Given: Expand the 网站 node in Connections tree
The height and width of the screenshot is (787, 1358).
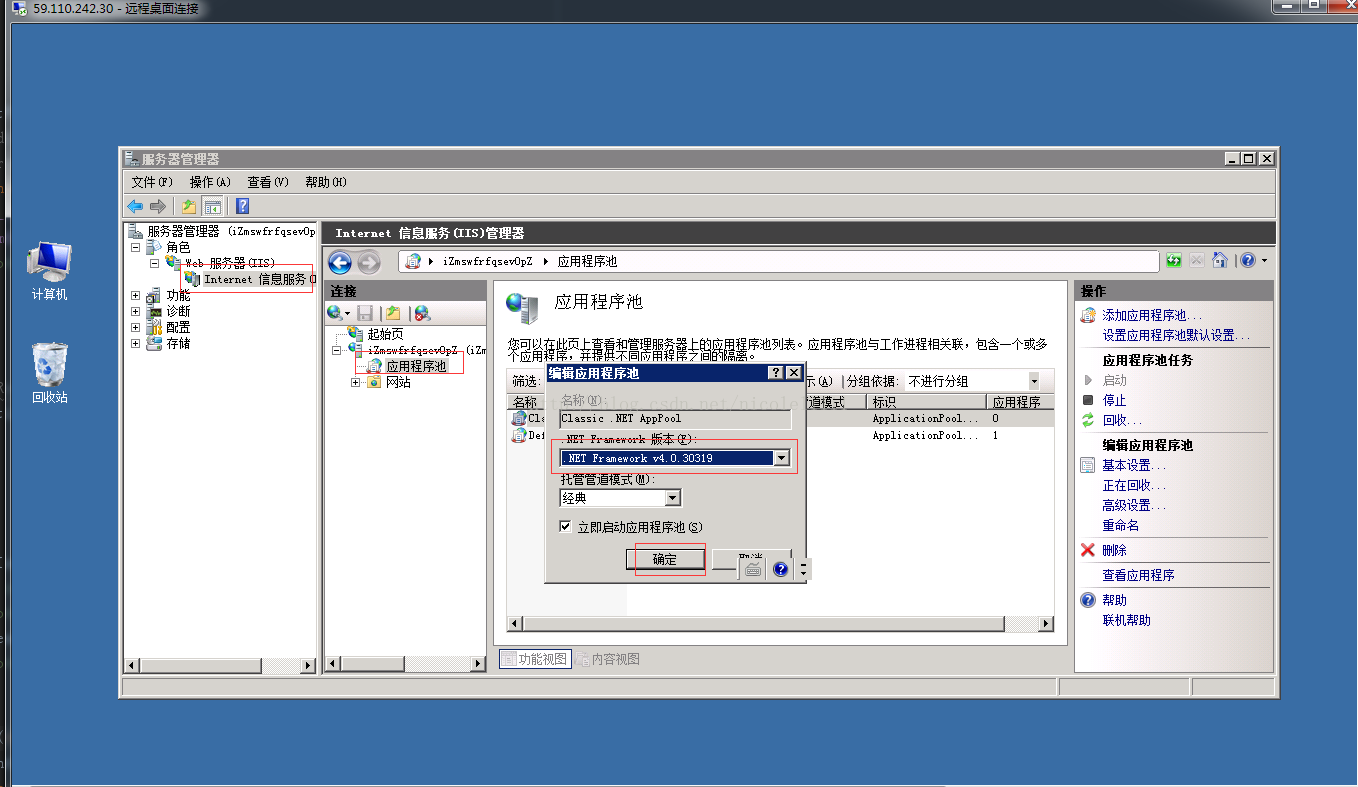Looking at the screenshot, I should coord(356,382).
